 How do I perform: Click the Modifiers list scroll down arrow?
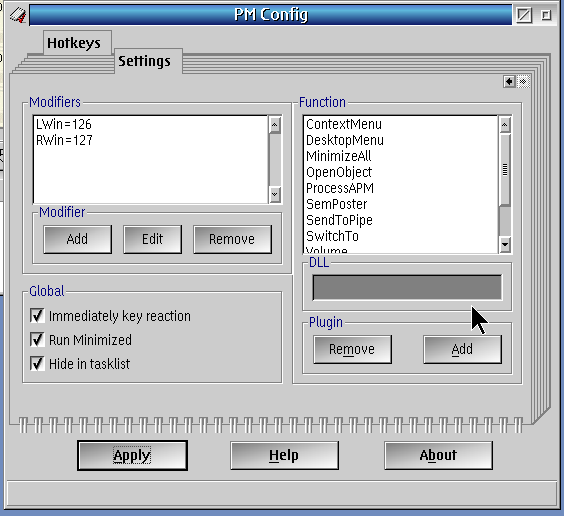pos(274,195)
